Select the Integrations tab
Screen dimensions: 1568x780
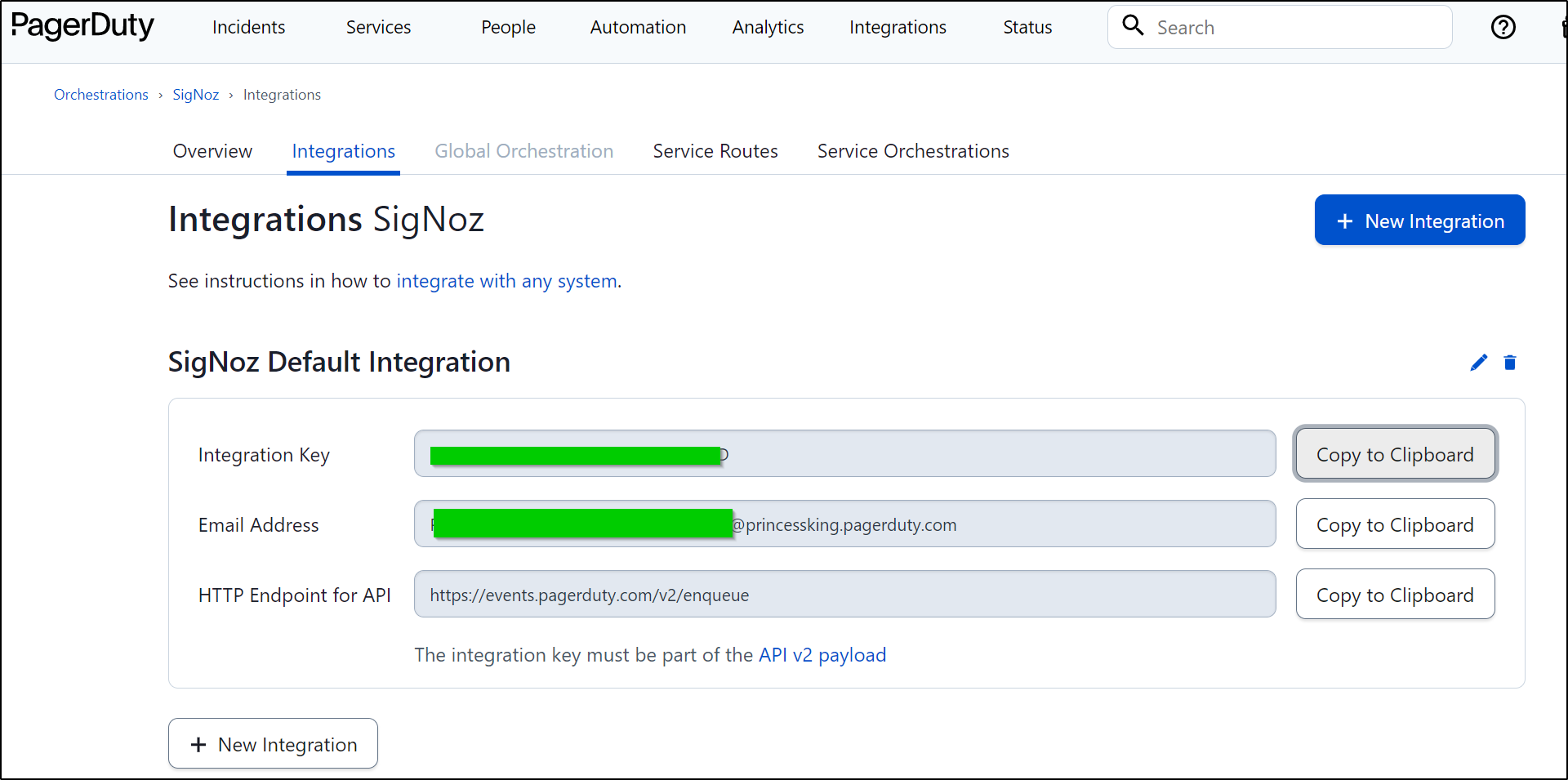coord(343,152)
